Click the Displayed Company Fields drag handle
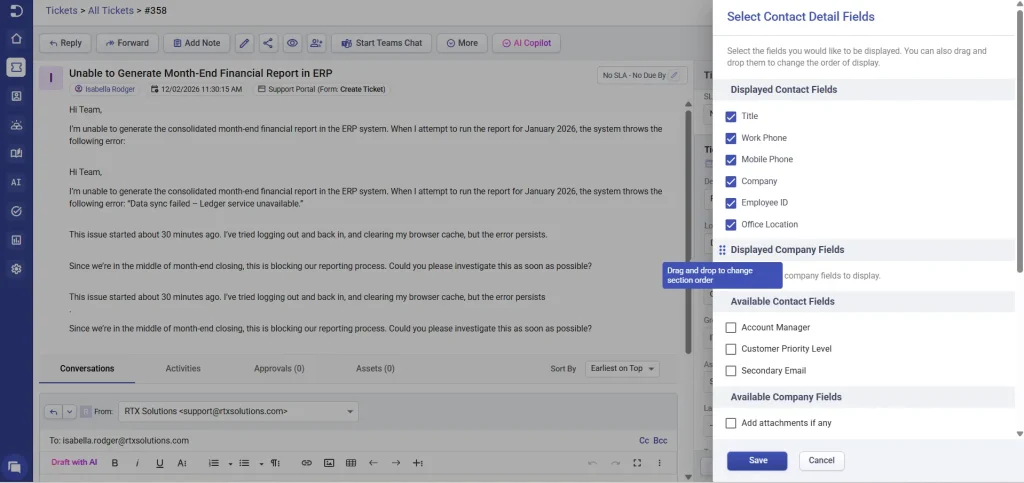The height and width of the screenshot is (483, 1024). (x=722, y=250)
